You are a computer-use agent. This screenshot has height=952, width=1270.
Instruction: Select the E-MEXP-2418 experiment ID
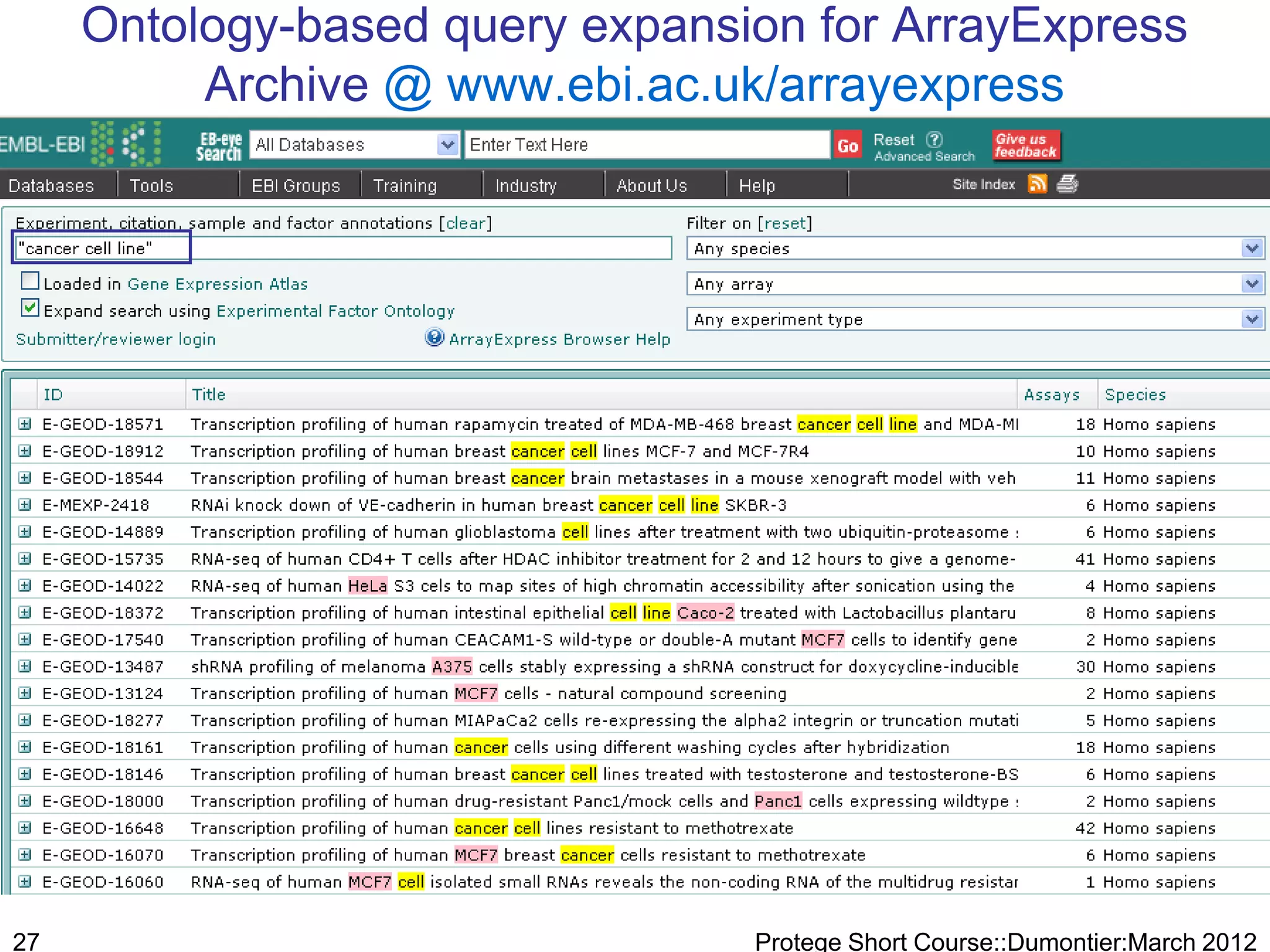96,505
